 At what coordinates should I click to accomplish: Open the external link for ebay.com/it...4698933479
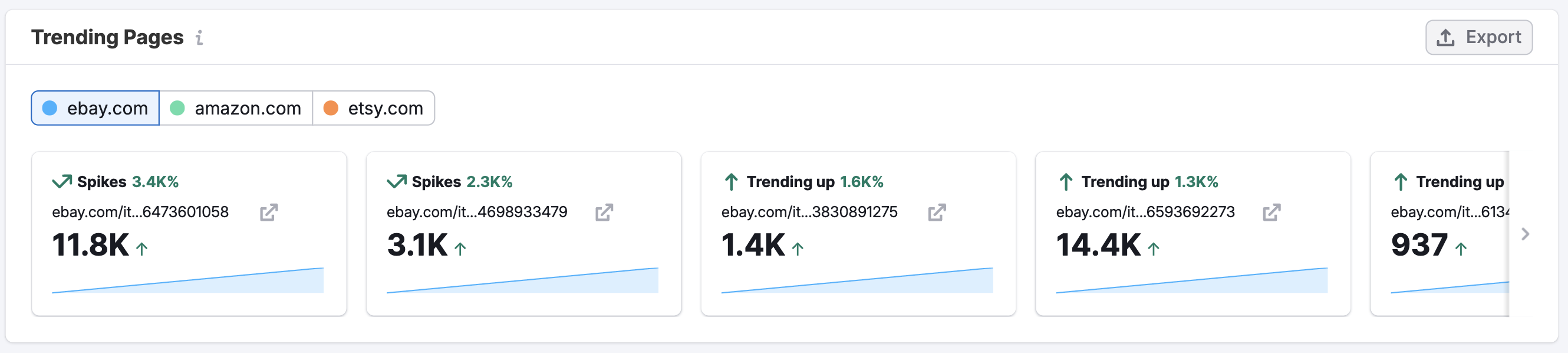point(603,212)
